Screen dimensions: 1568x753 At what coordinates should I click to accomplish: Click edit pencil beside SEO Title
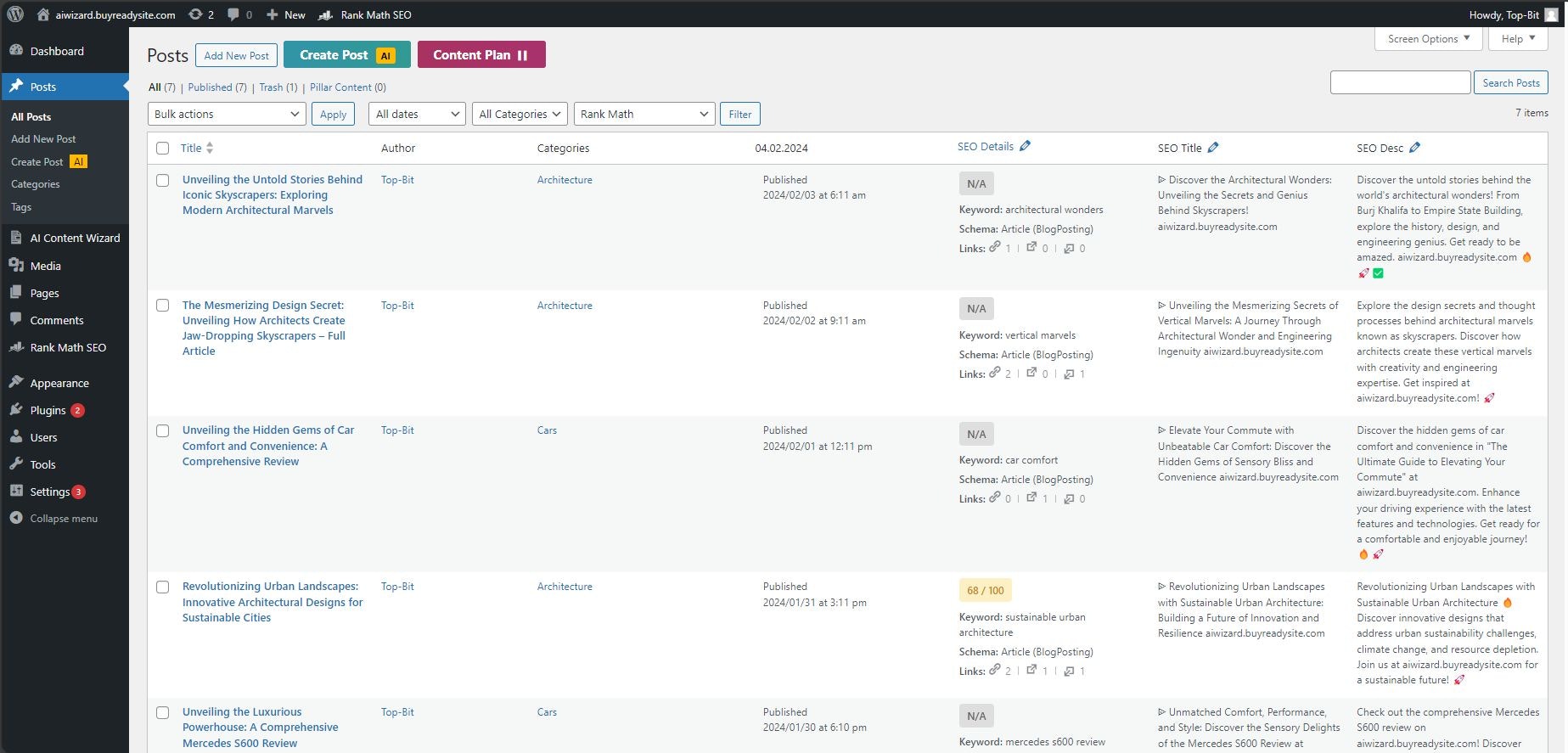point(1213,148)
